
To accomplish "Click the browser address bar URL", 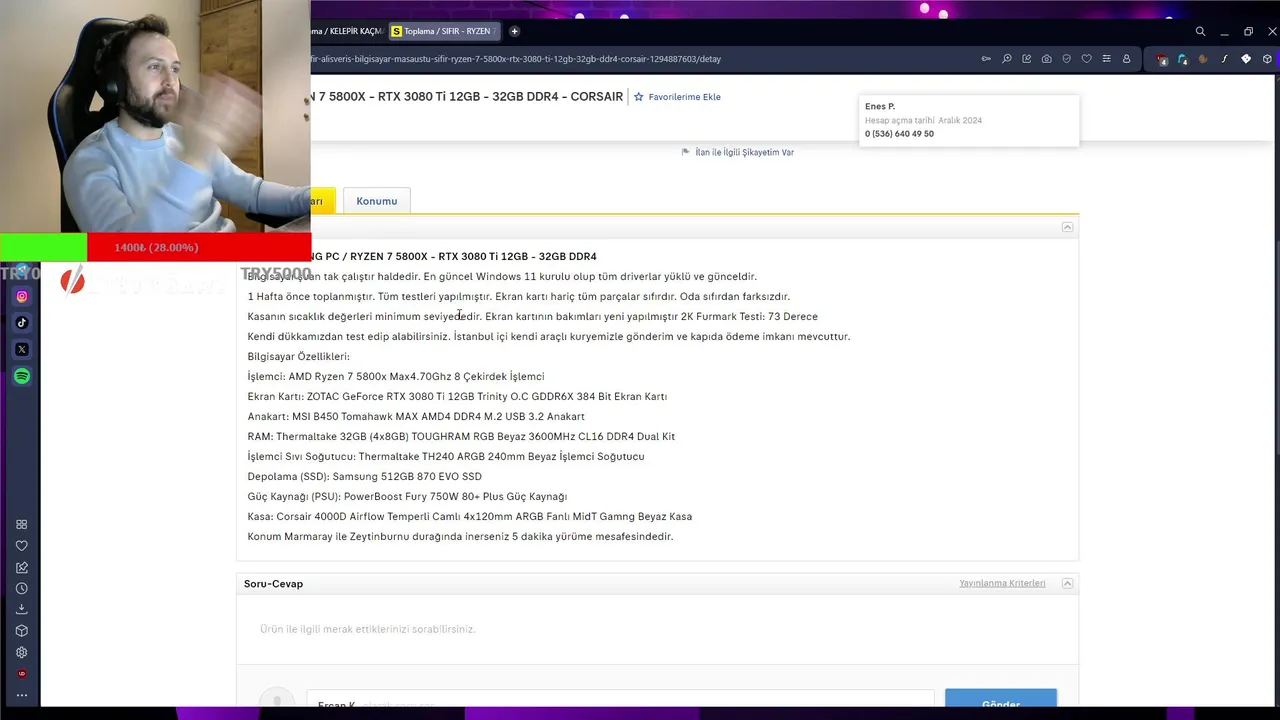I will [516, 59].
